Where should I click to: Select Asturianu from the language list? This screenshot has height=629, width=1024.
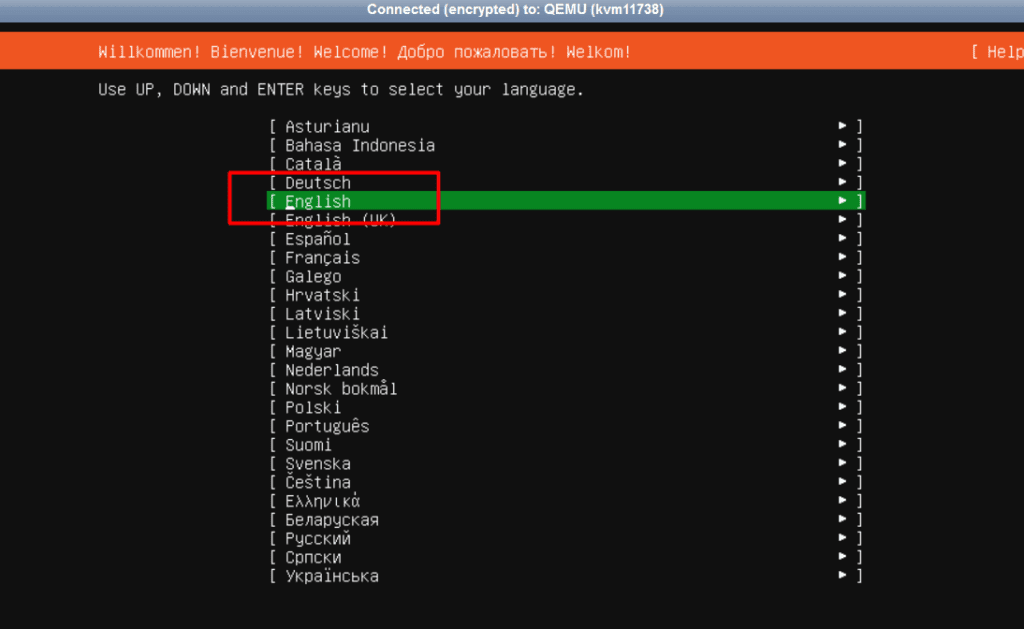coord(327,127)
